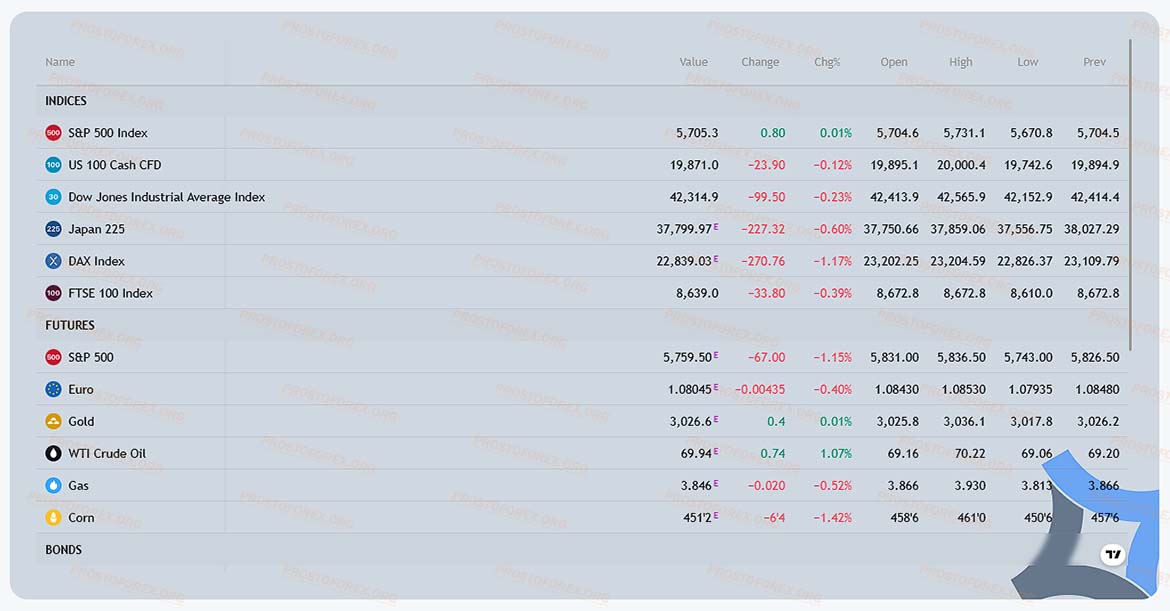Click the Gold bars icon
This screenshot has width=1170, height=611.
pyautogui.click(x=53, y=422)
